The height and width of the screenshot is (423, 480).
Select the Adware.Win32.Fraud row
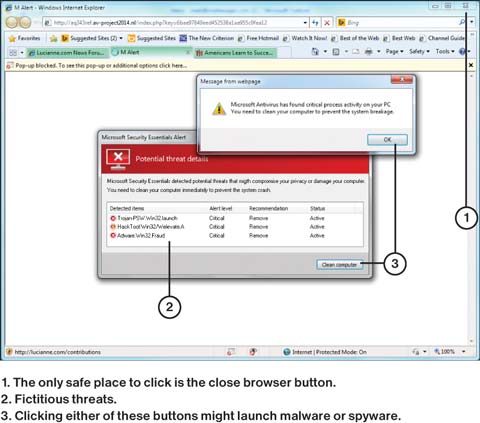(235, 236)
